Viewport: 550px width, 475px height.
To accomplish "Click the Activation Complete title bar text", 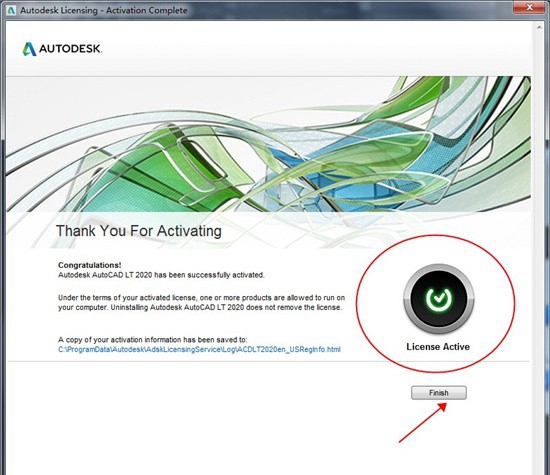I will pos(147,11).
